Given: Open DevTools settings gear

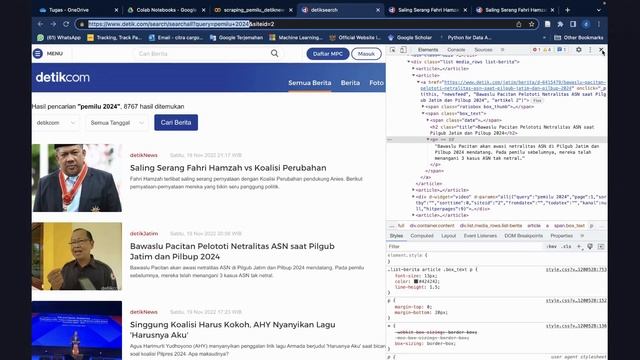Looking at the screenshot, I should coord(578,50).
